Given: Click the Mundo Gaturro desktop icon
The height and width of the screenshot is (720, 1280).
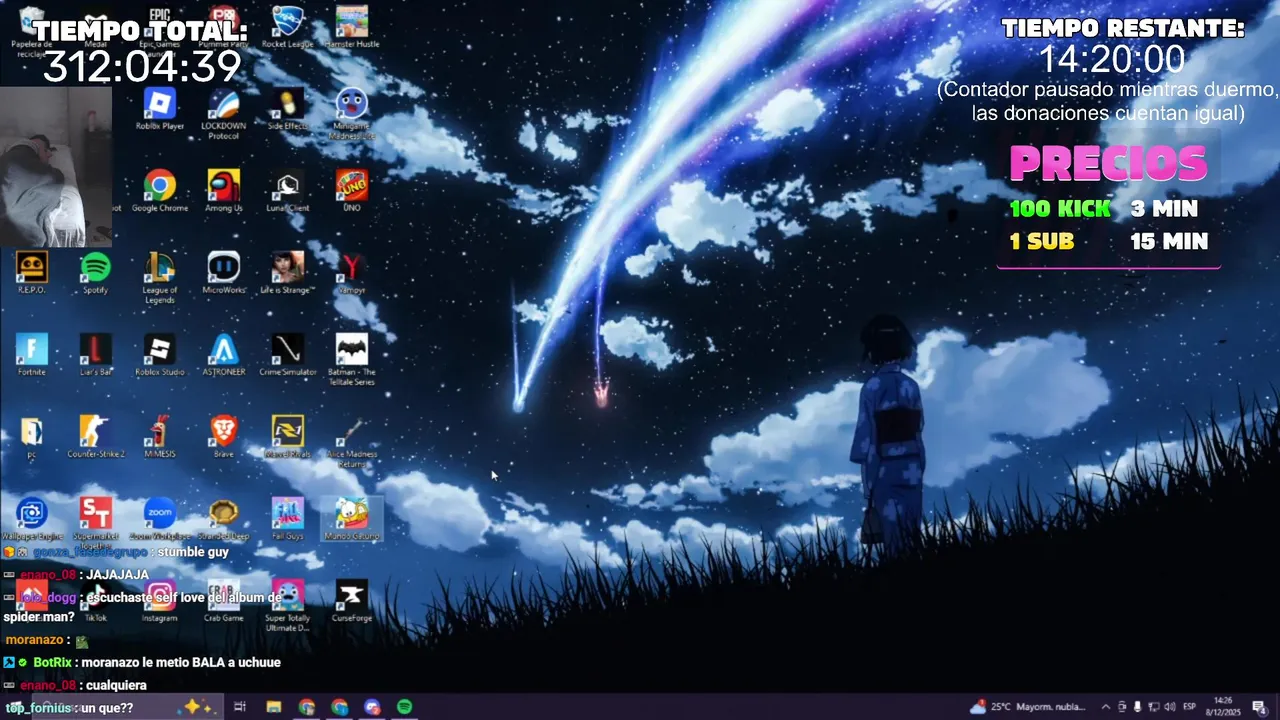Looking at the screenshot, I should tap(351, 519).
